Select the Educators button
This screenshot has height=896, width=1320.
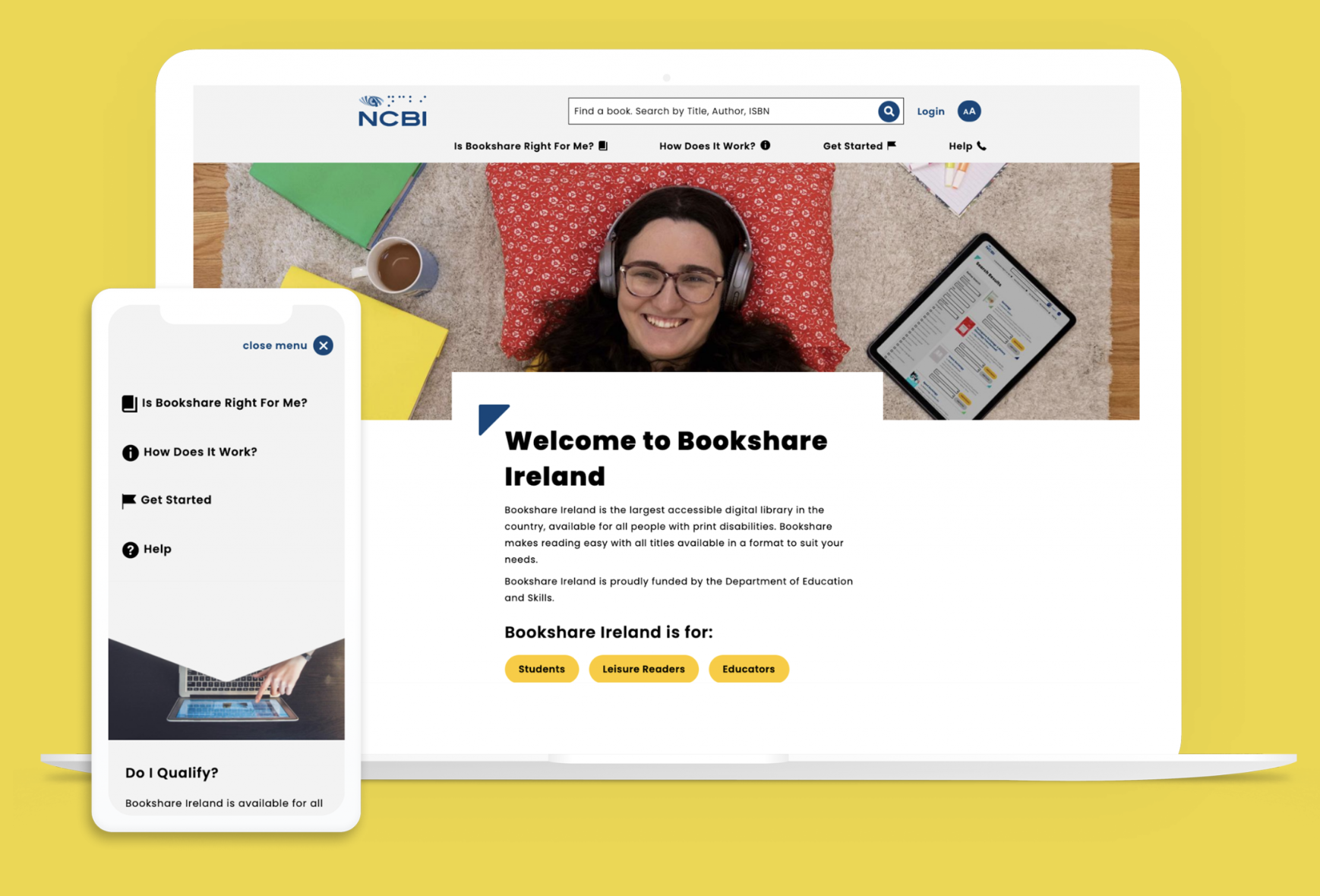pos(748,669)
